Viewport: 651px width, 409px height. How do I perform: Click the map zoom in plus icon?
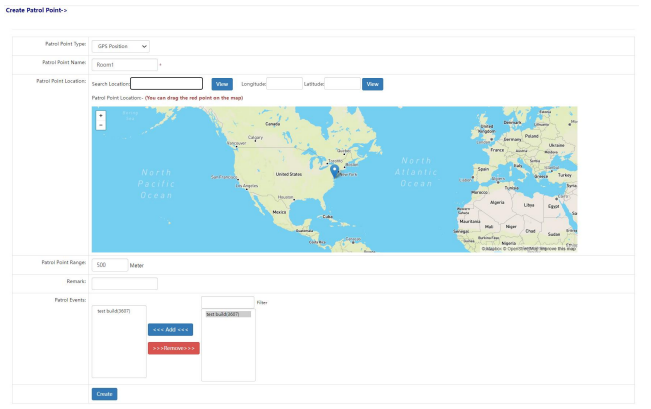[101, 116]
